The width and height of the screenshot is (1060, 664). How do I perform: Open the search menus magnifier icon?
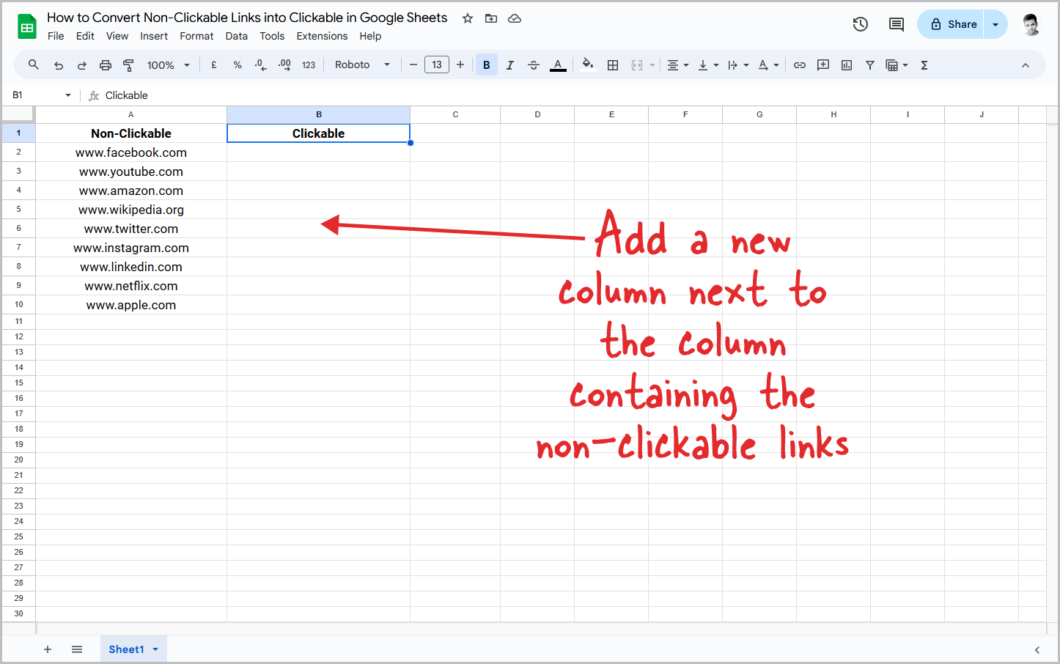click(33, 65)
